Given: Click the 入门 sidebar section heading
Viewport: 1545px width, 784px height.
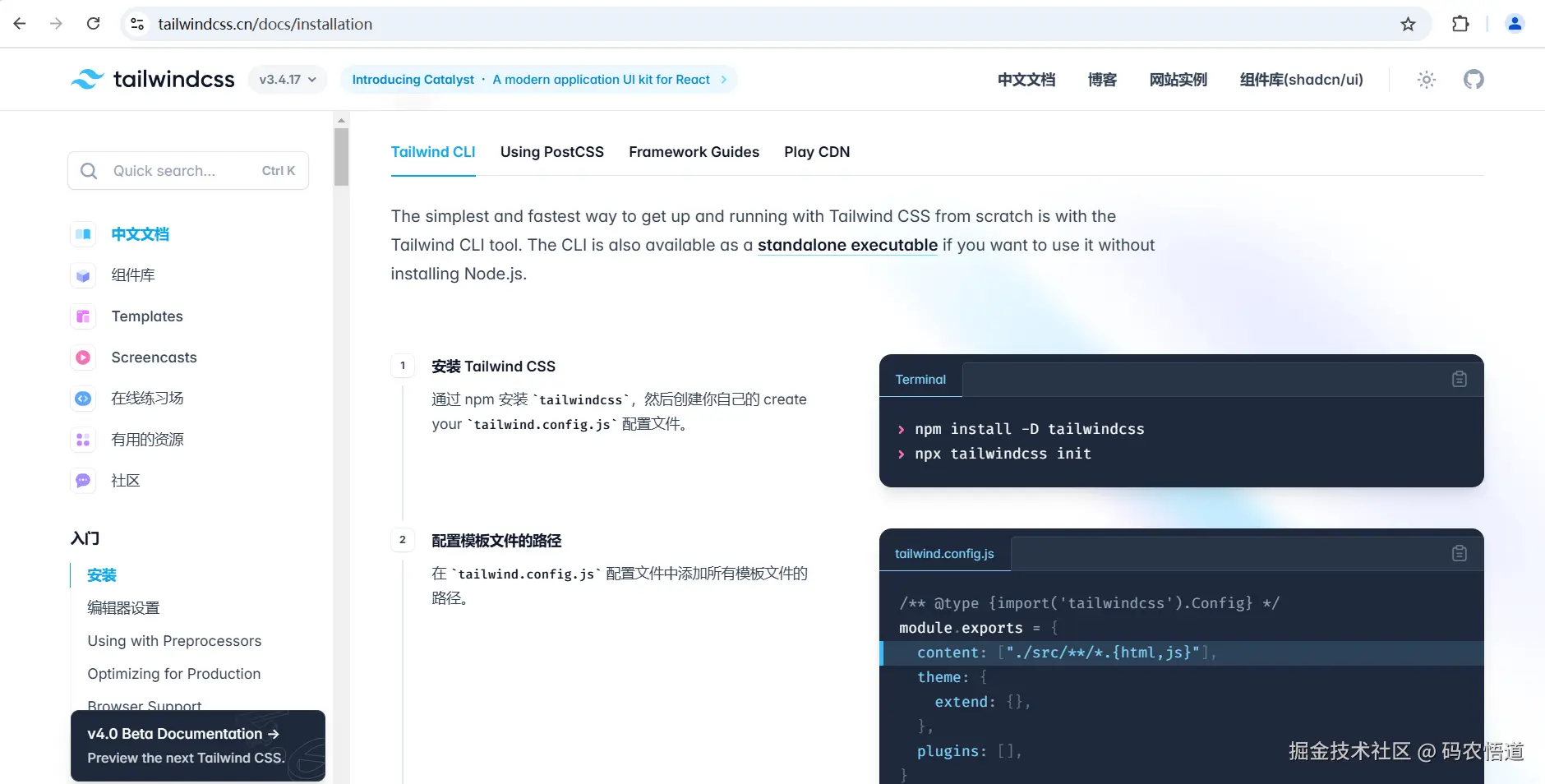Looking at the screenshot, I should click(85, 538).
